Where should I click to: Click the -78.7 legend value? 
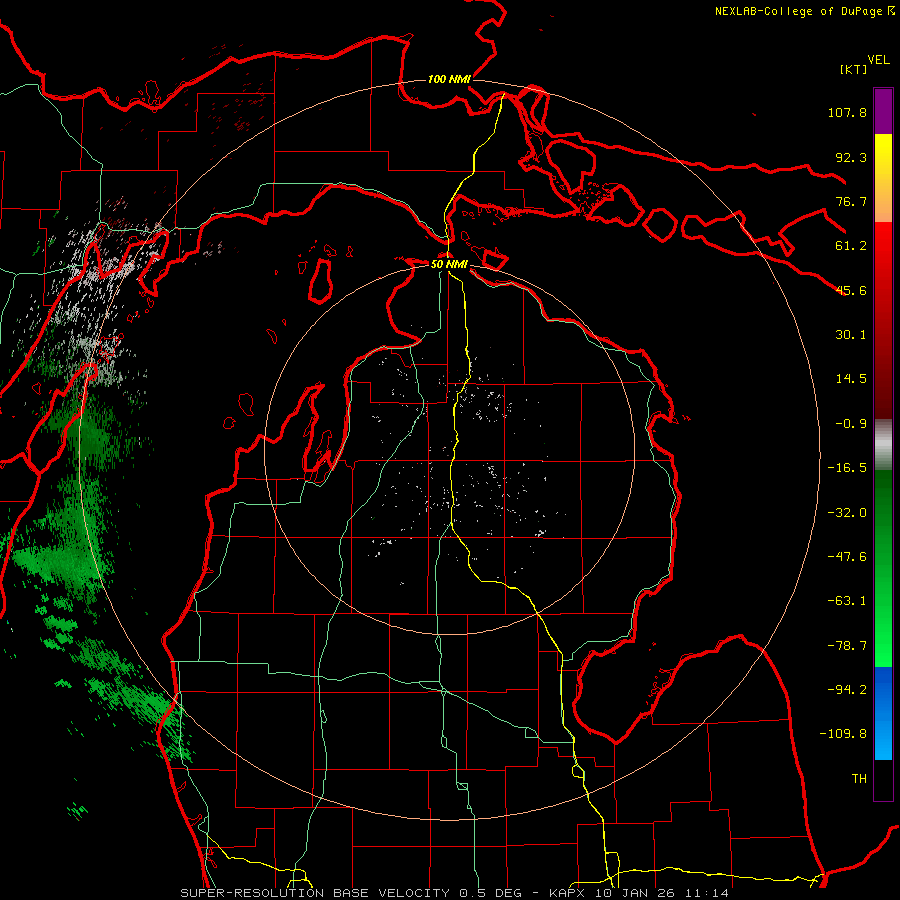pos(847,646)
